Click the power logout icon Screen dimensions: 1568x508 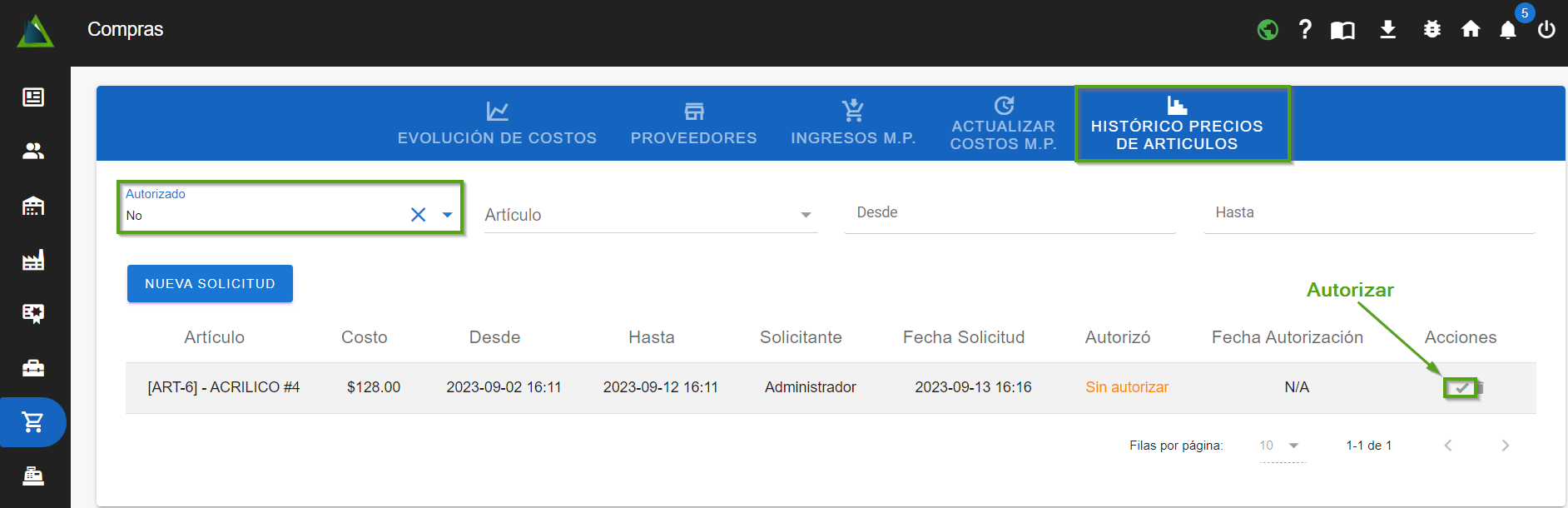point(1546,30)
